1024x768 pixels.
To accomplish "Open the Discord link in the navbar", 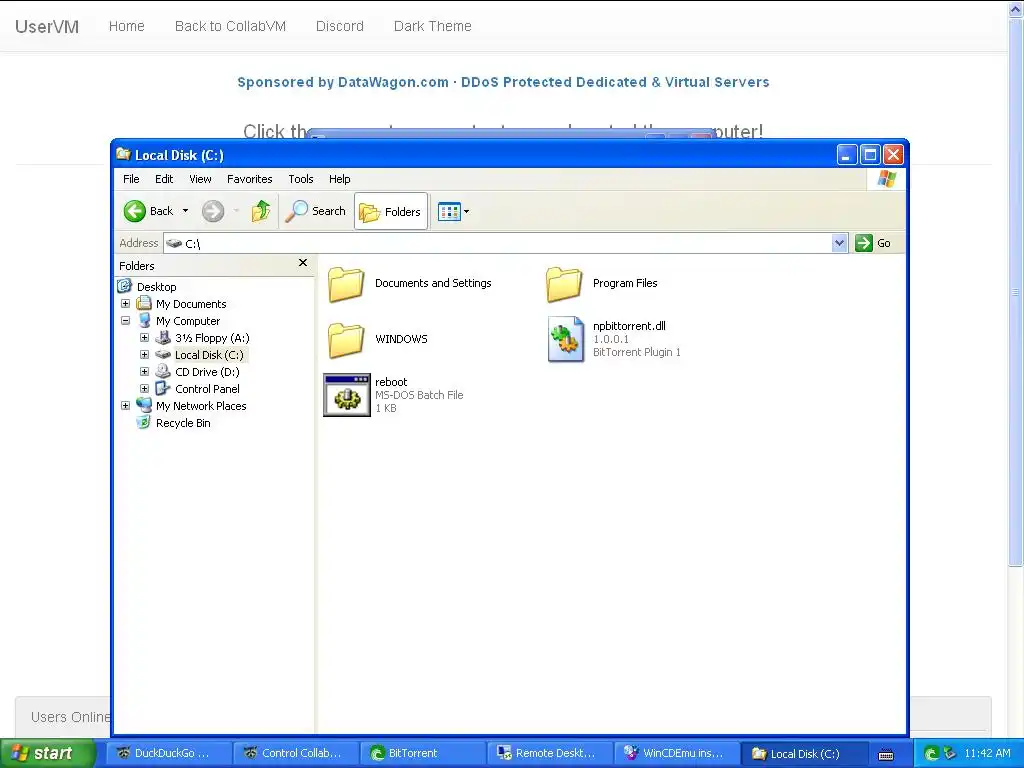I will tap(340, 26).
